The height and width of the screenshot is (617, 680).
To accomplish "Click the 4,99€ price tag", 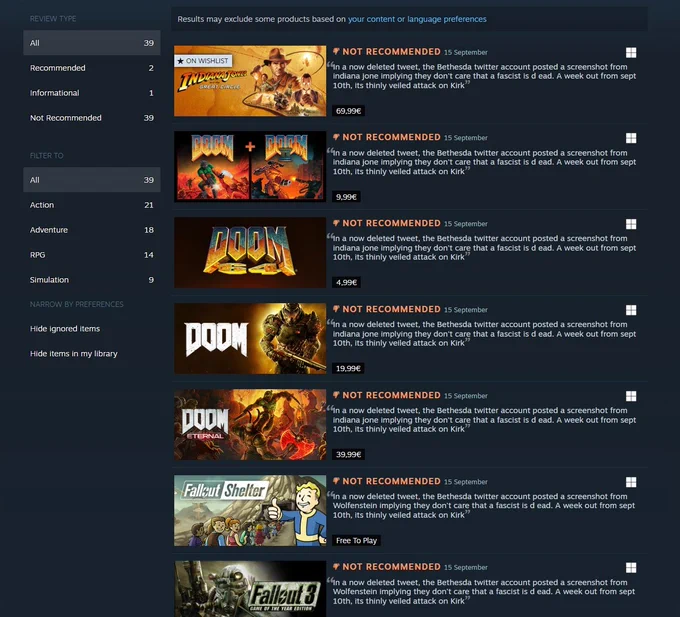I will click(x=346, y=283).
